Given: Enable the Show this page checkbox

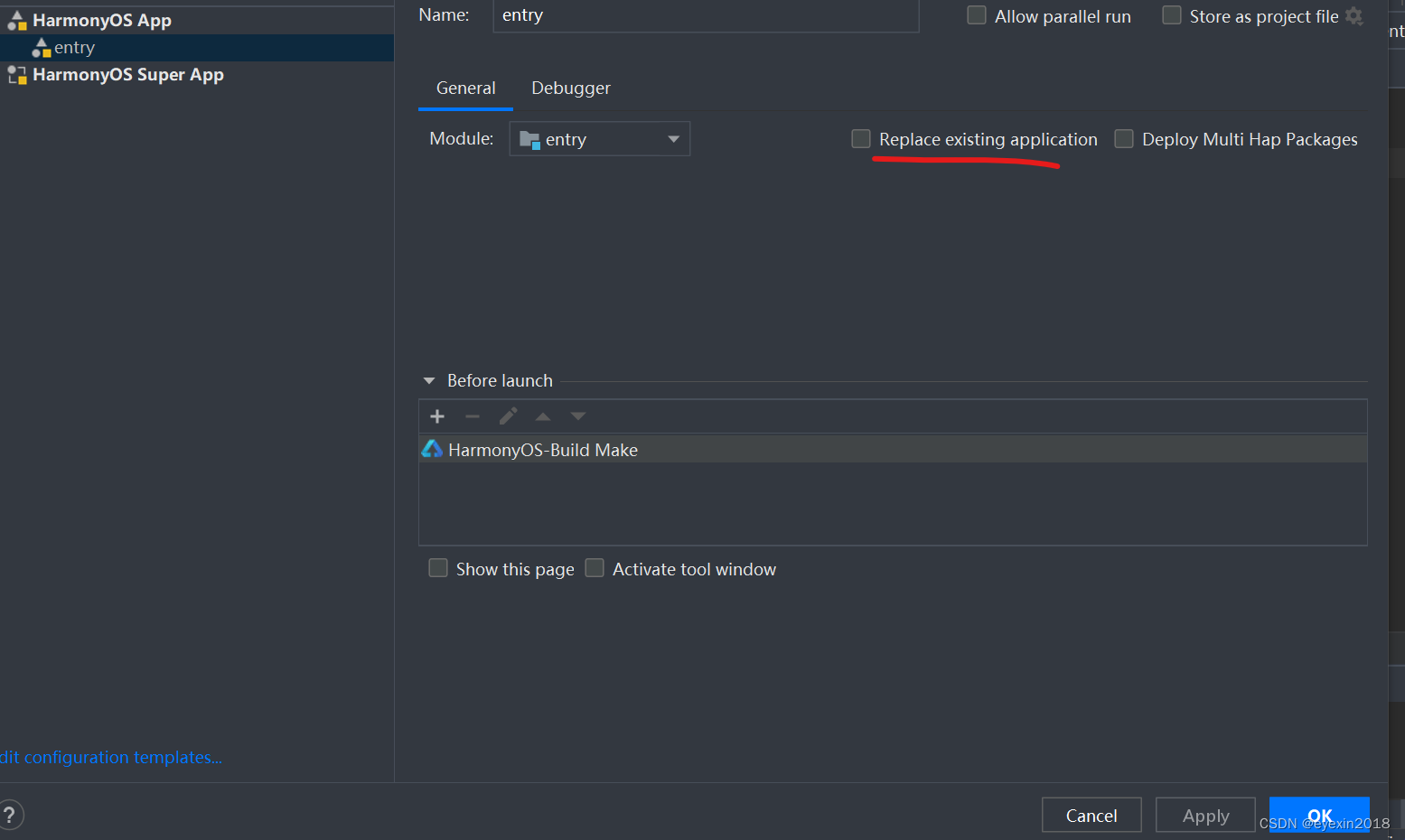Looking at the screenshot, I should click(x=438, y=568).
